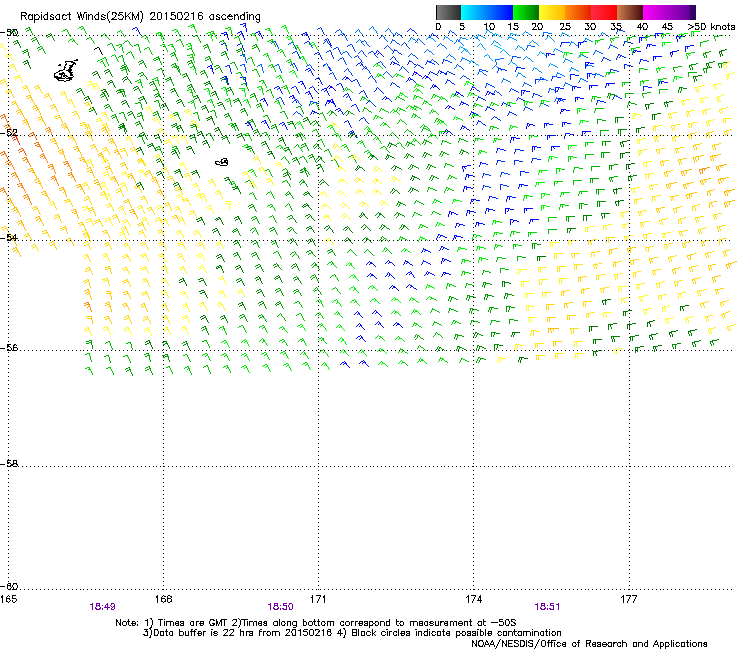The width and height of the screenshot is (740, 650).
Task: Click the '-54' latitude label
Action: [x=9, y=237]
